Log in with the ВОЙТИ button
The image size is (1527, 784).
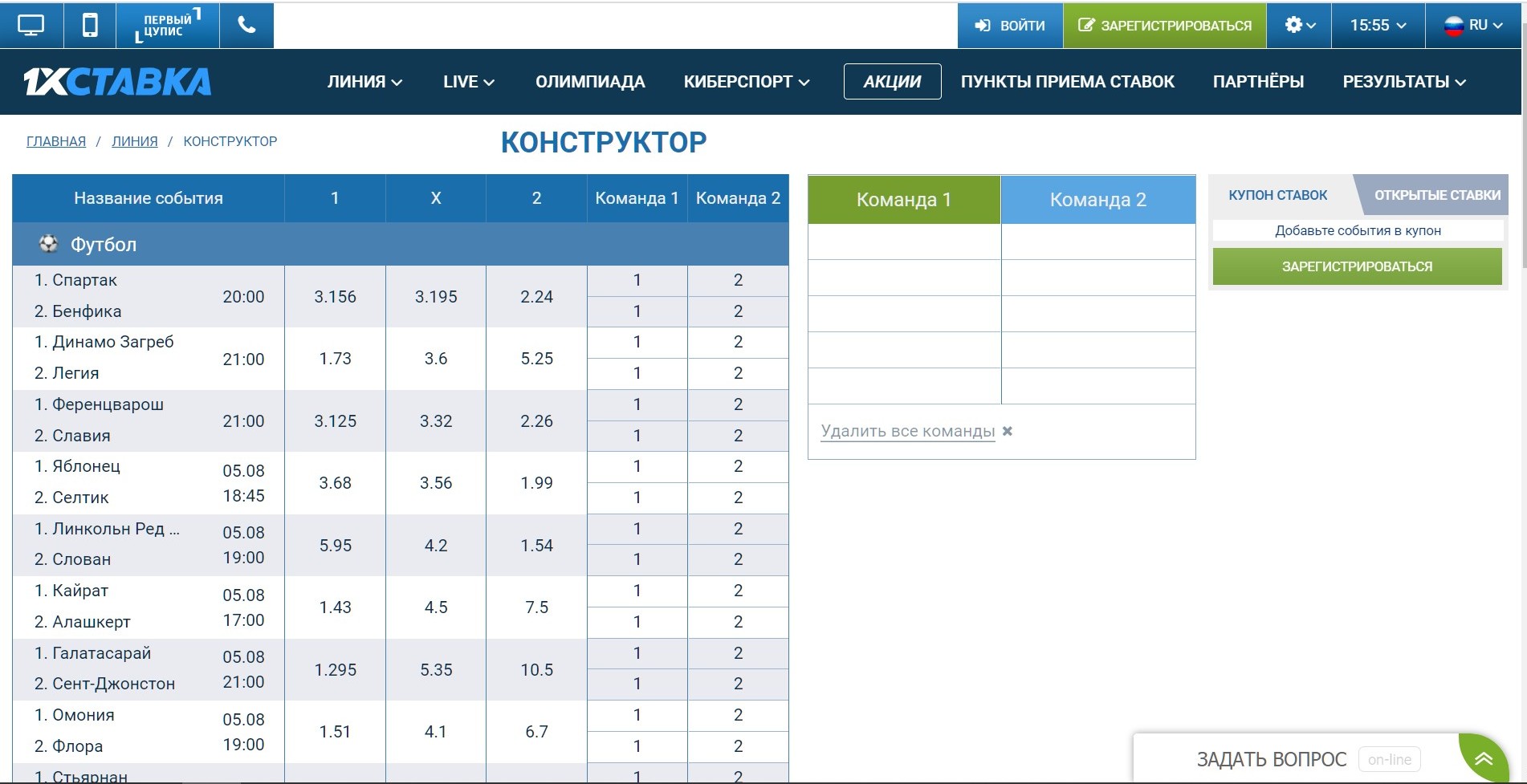point(1010,26)
